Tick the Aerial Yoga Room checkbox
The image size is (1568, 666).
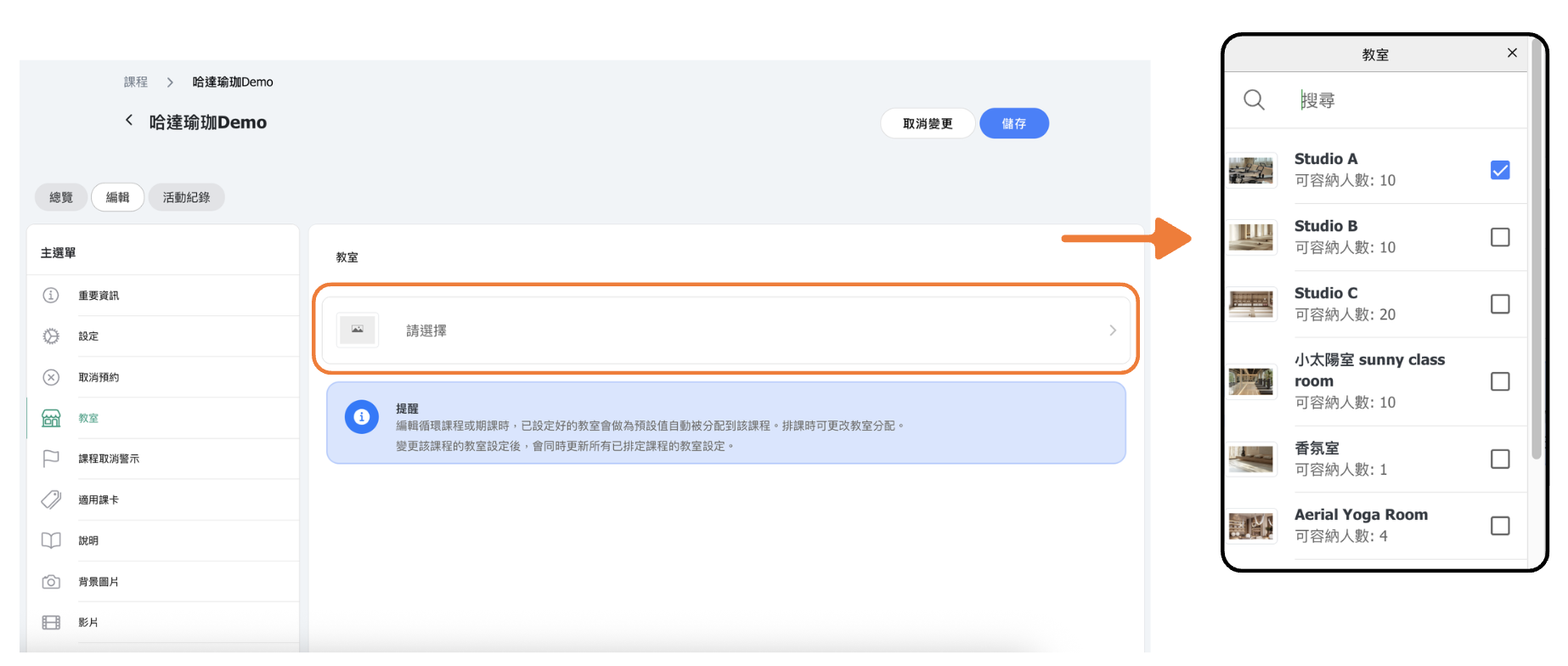click(1499, 526)
